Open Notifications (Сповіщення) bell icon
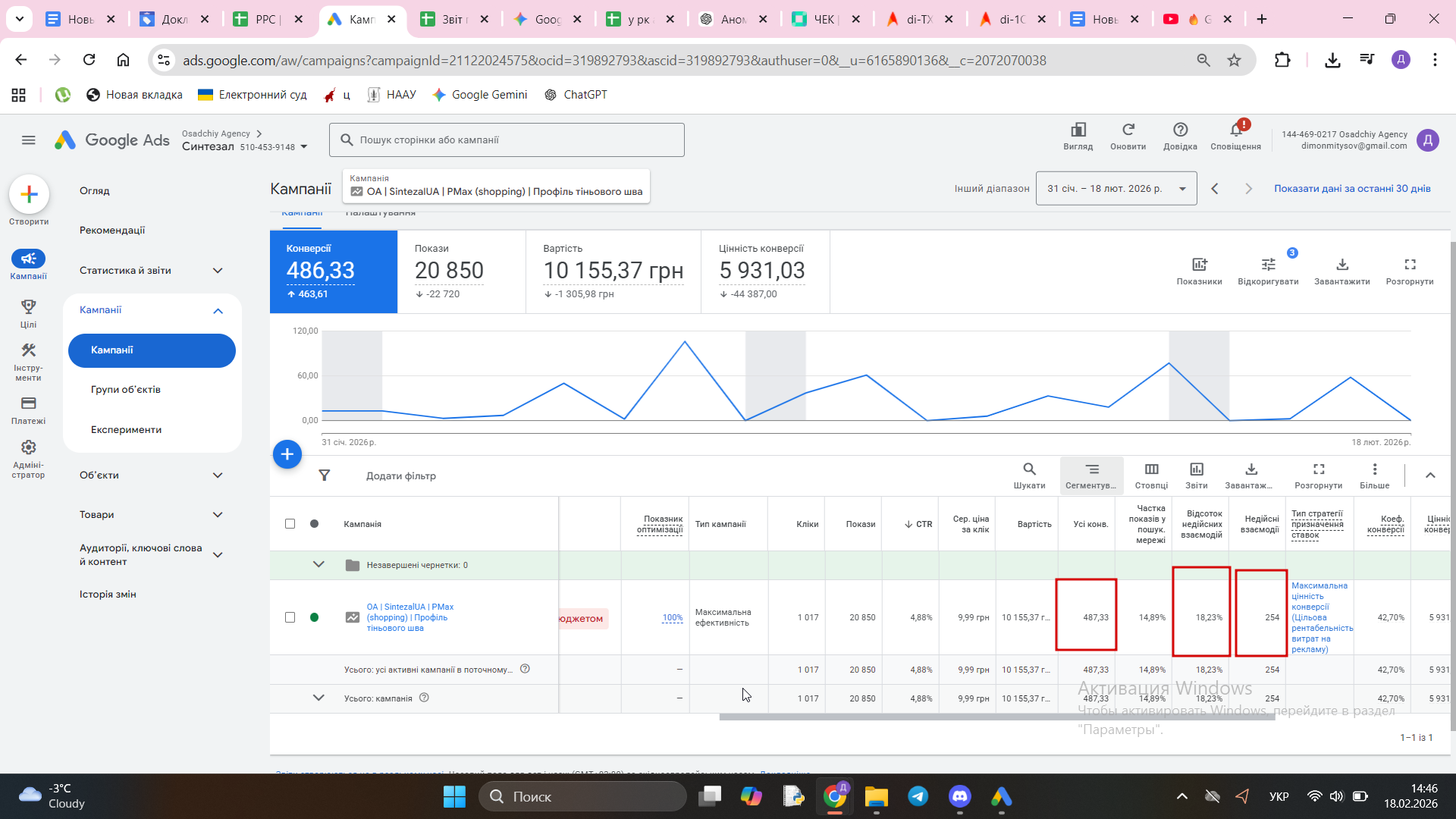 tap(1235, 136)
